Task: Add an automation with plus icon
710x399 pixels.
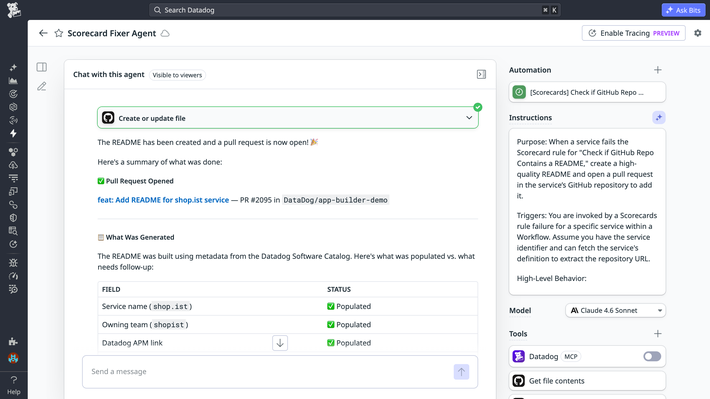Action: [657, 70]
